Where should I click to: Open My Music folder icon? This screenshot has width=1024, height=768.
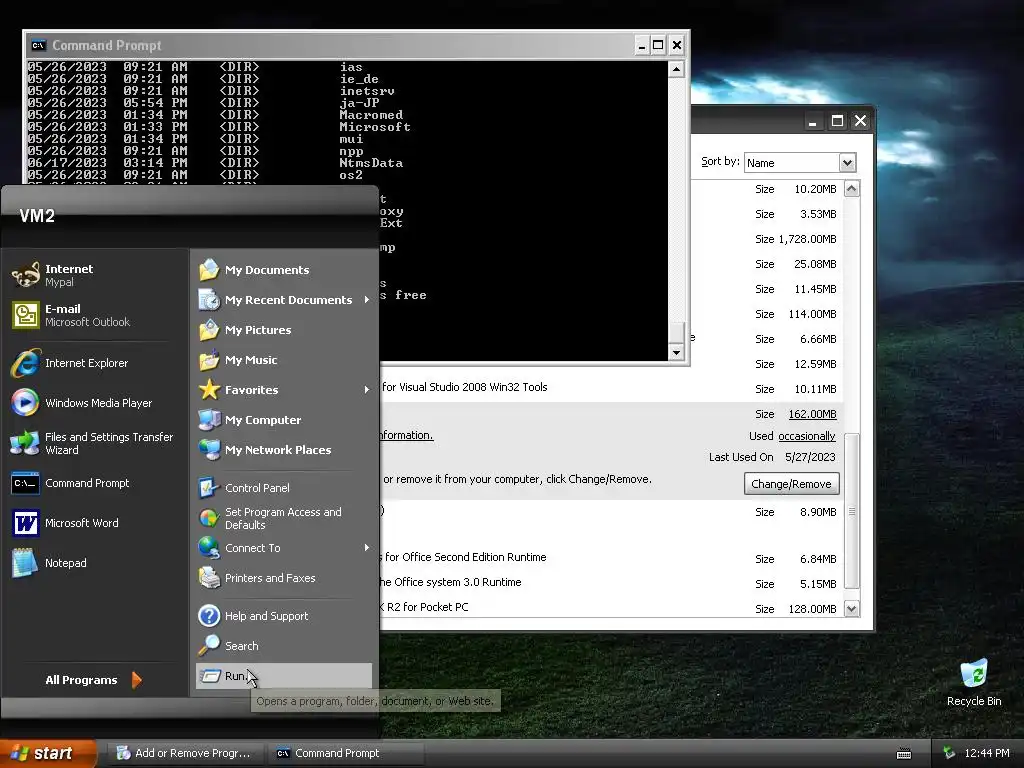pyautogui.click(x=209, y=360)
